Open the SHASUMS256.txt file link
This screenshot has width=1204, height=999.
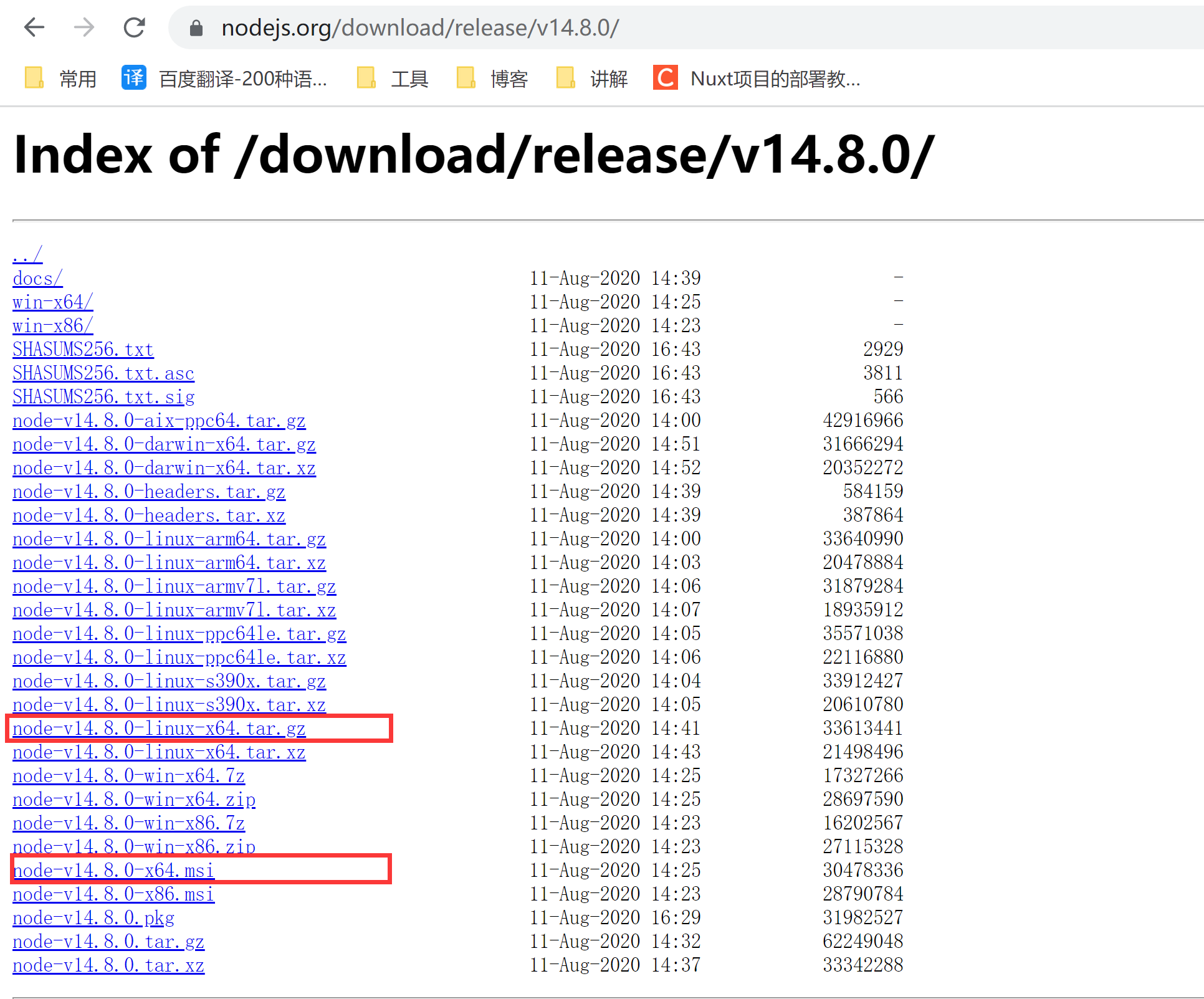pyautogui.click(x=83, y=350)
